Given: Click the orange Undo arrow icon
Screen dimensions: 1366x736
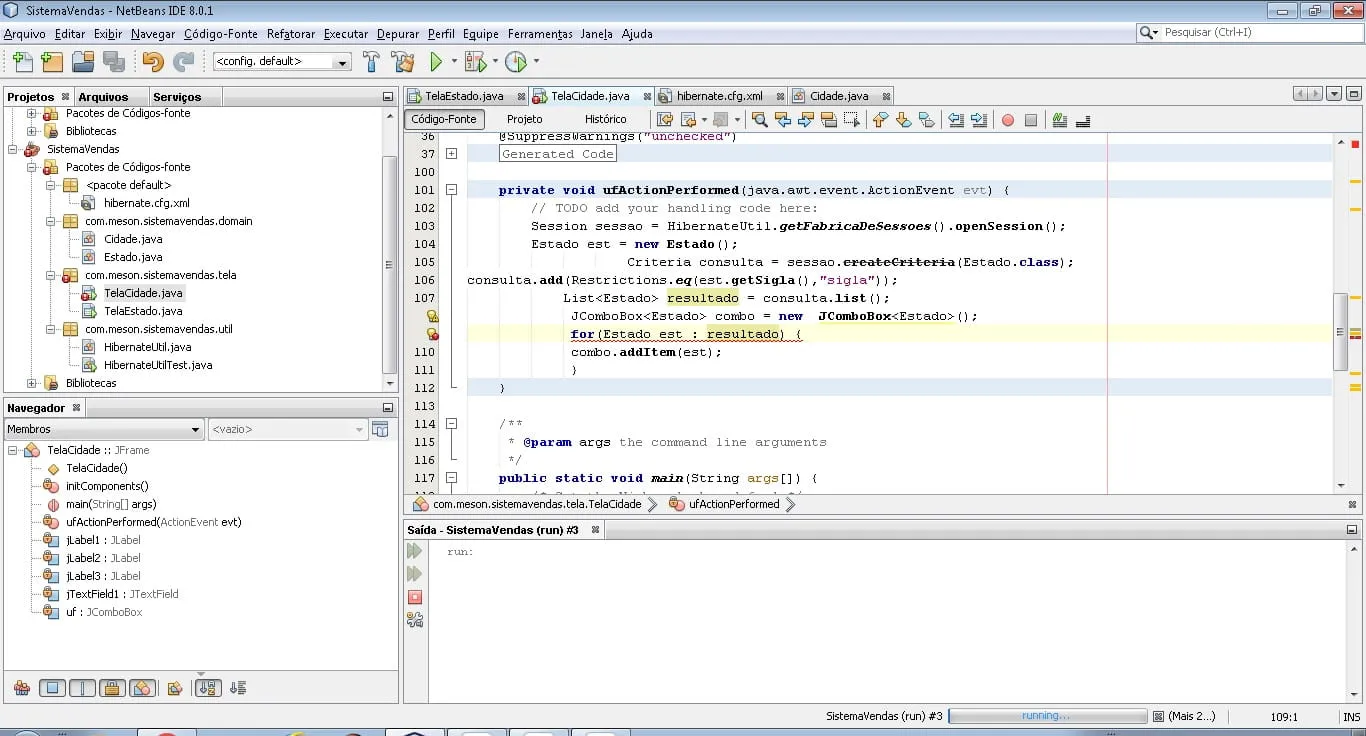Looking at the screenshot, I should click(x=152, y=62).
